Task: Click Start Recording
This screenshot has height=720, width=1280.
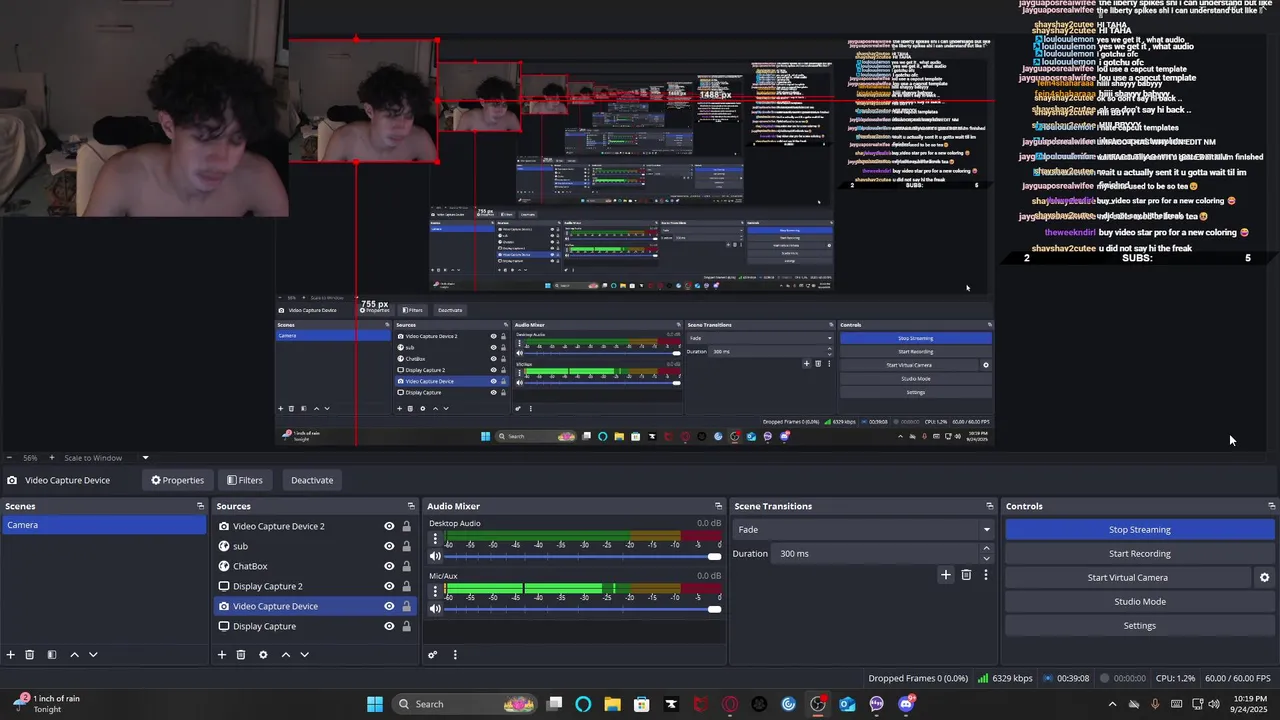Action: (1140, 554)
